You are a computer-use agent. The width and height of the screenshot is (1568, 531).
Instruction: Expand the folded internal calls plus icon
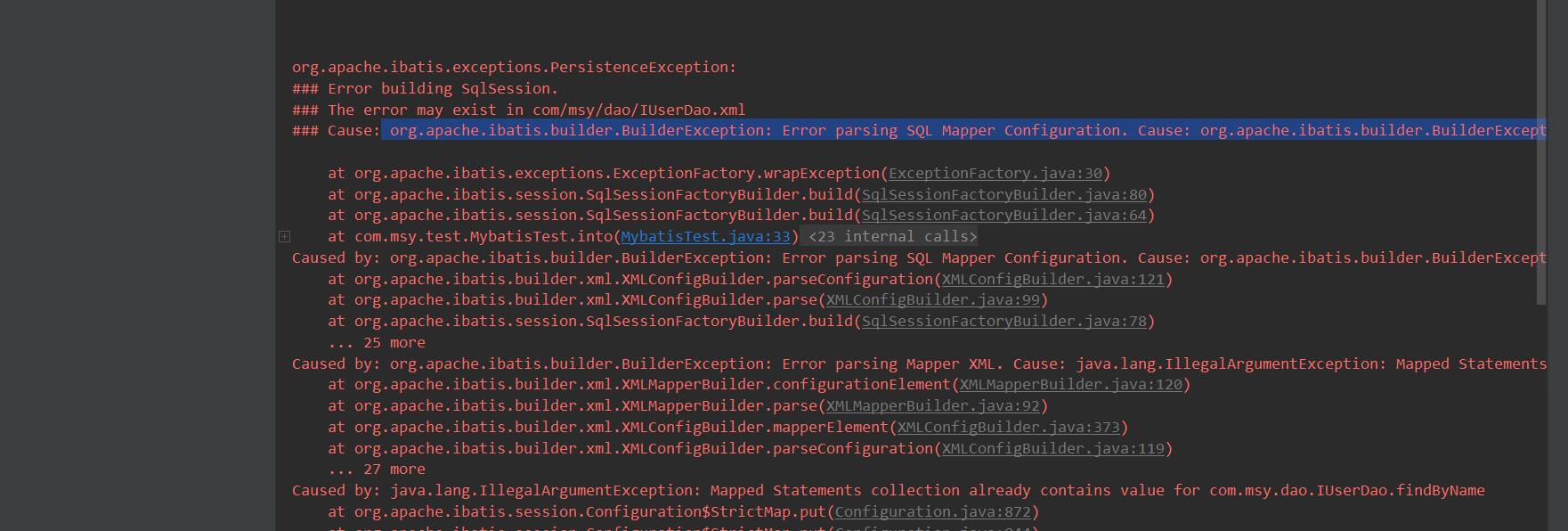click(284, 236)
